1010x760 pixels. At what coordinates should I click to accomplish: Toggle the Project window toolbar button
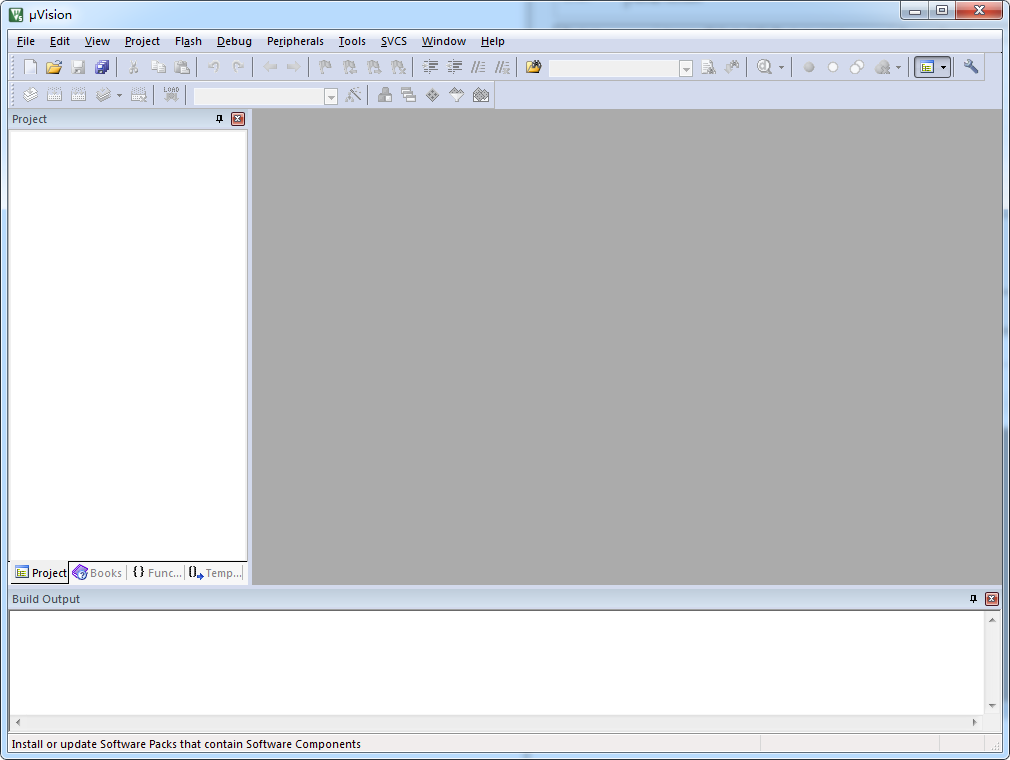tap(927, 67)
